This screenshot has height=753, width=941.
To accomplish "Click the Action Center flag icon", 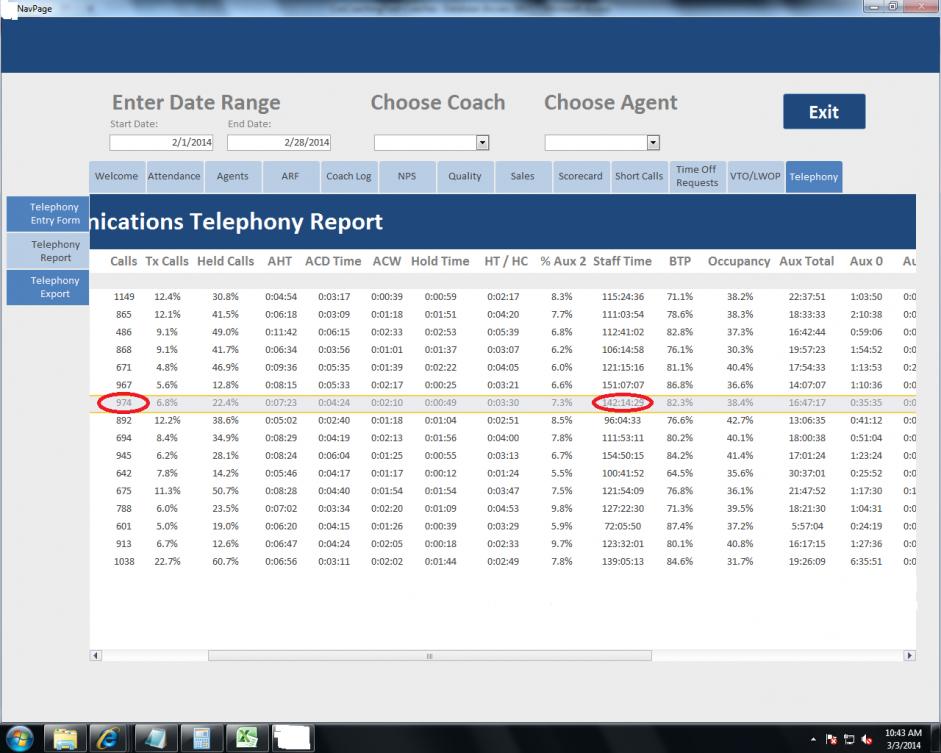I will click(831, 739).
